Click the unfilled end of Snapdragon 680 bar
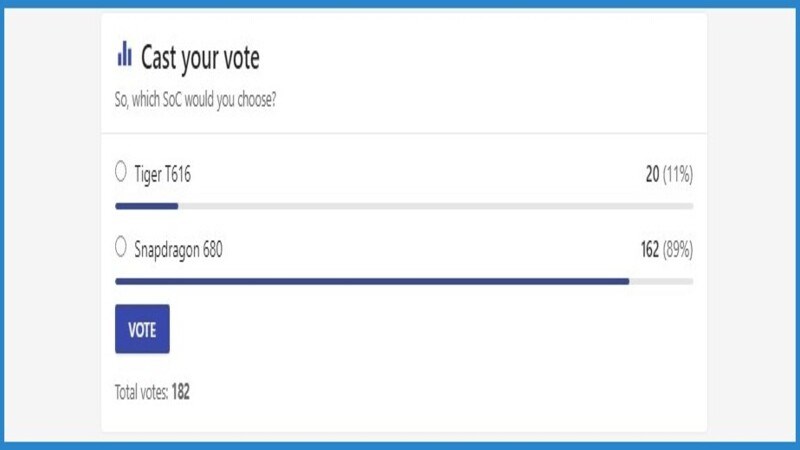Viewport: 800px width, 450px height. (661, 281)
